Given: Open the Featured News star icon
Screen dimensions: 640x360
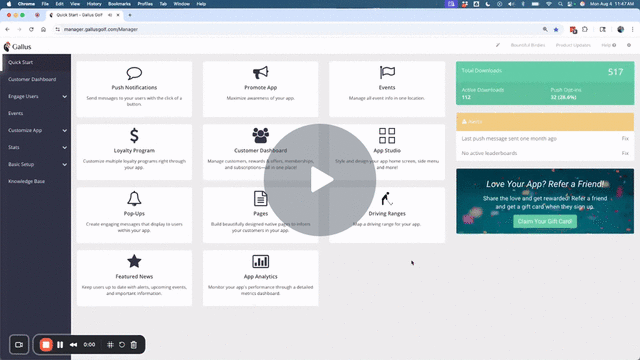Looking at the screenshot, I should click(134, 261).
